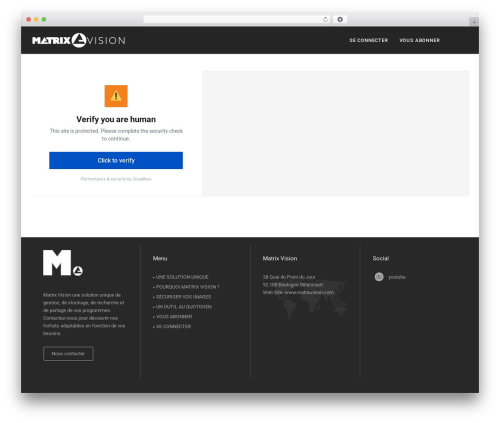Image resolution: width=500 pixels, height=423 pixels.
Task: Click the Boulogne Billancourt address line
Action: pyautogui.click(x=293, y=285)
